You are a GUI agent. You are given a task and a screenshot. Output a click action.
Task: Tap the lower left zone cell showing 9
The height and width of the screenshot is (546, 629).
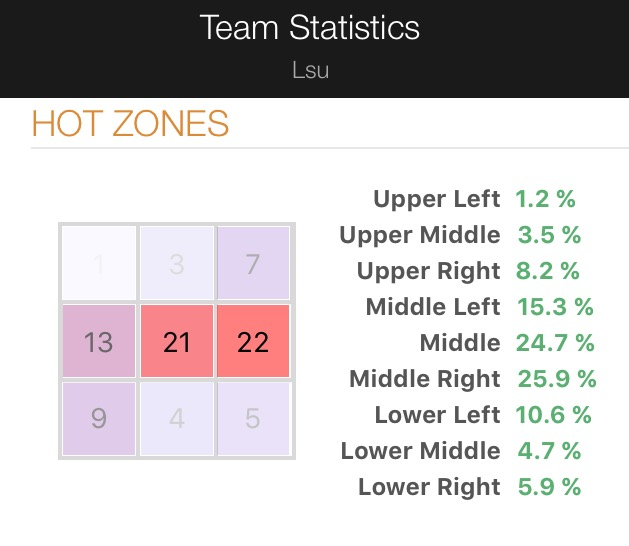(98, 416)
